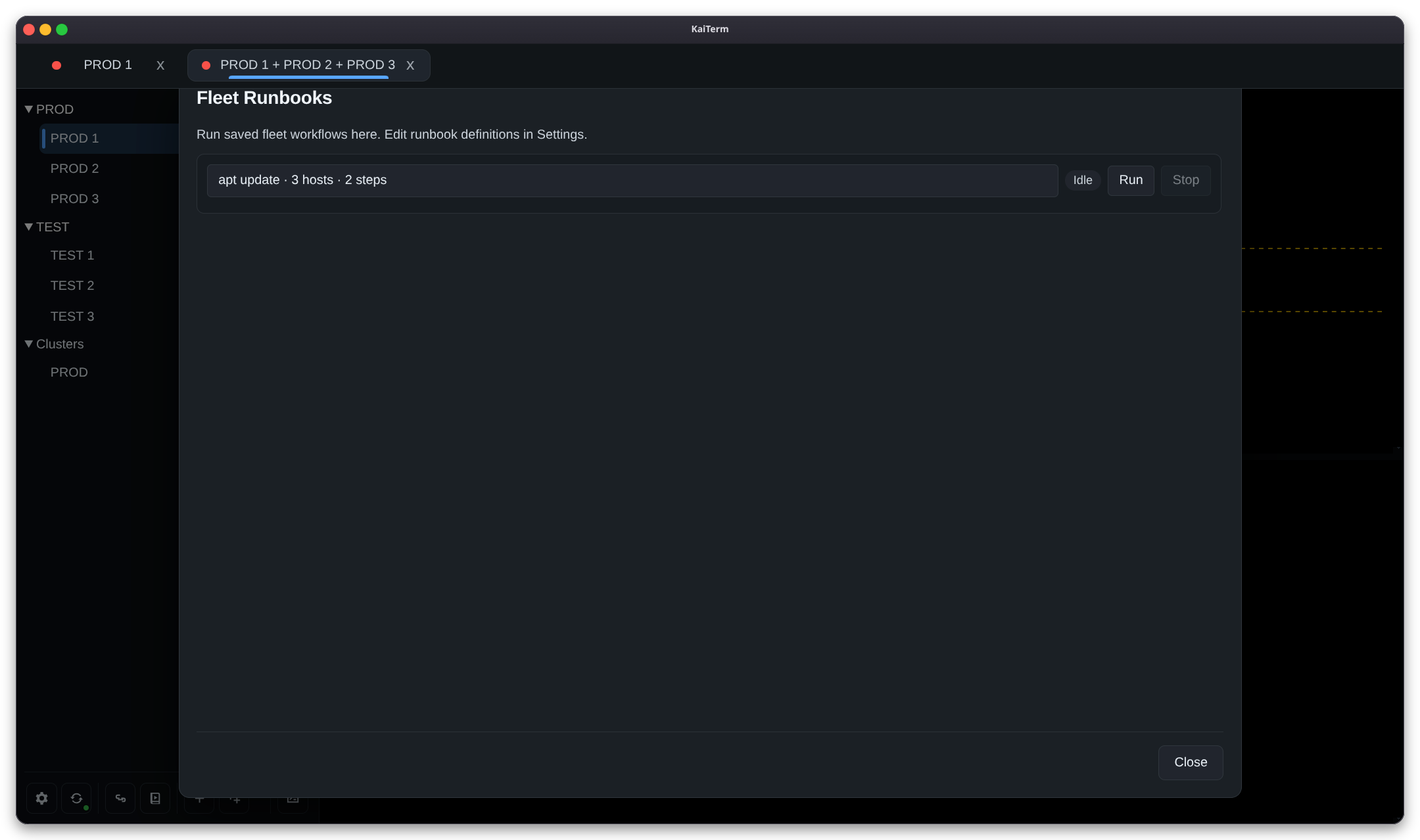Collapse the Clusters group triangle
Screen dimensions: 1420x840
tap(29, 344)
